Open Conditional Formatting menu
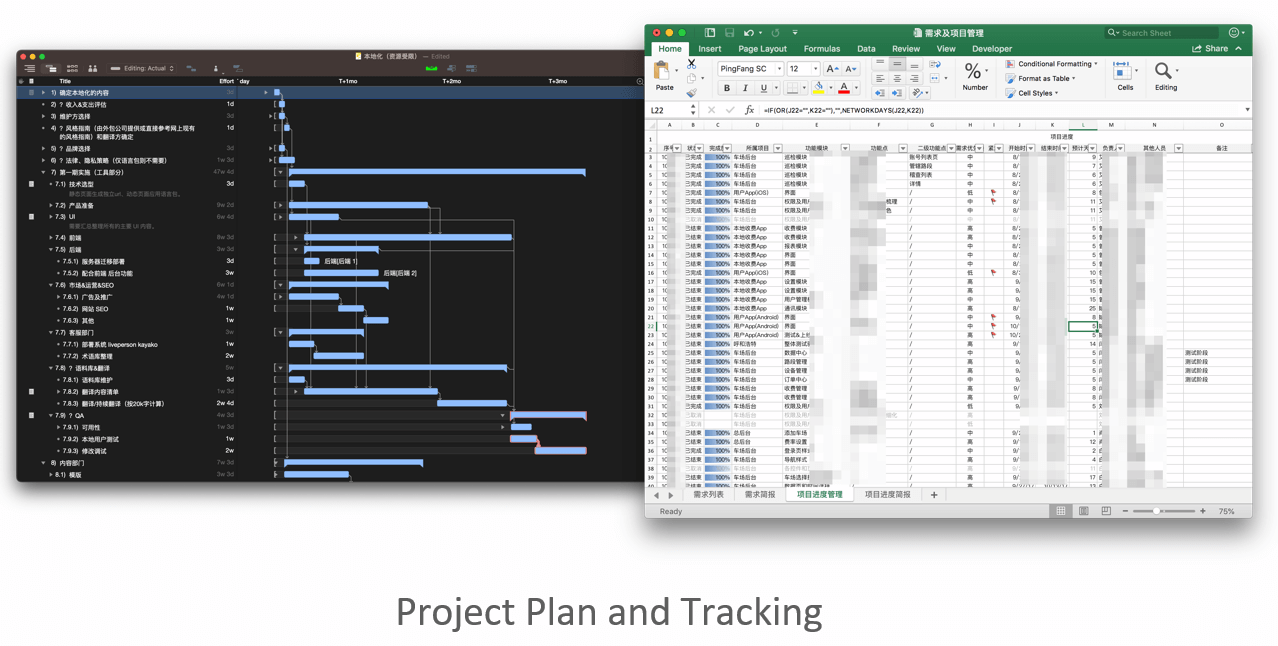The height and width of the screenshot is (646, 1278). click(1054, 64)
